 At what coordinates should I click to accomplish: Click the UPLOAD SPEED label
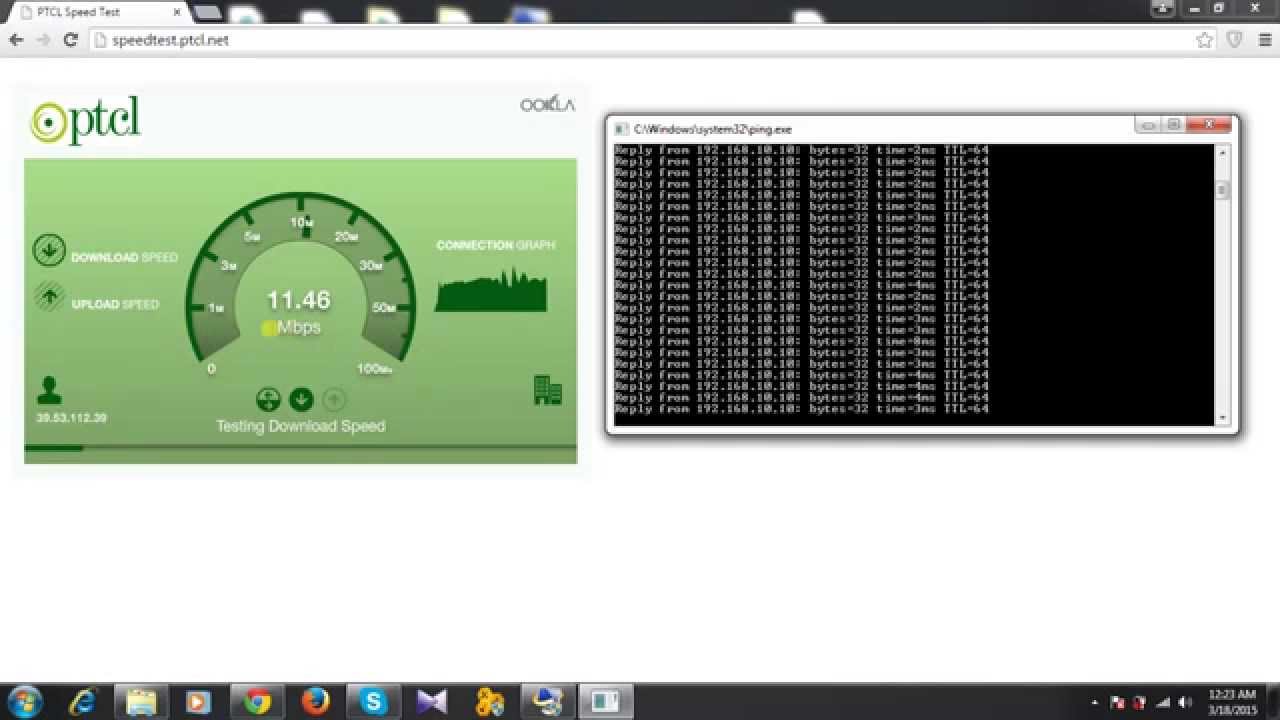115,304
